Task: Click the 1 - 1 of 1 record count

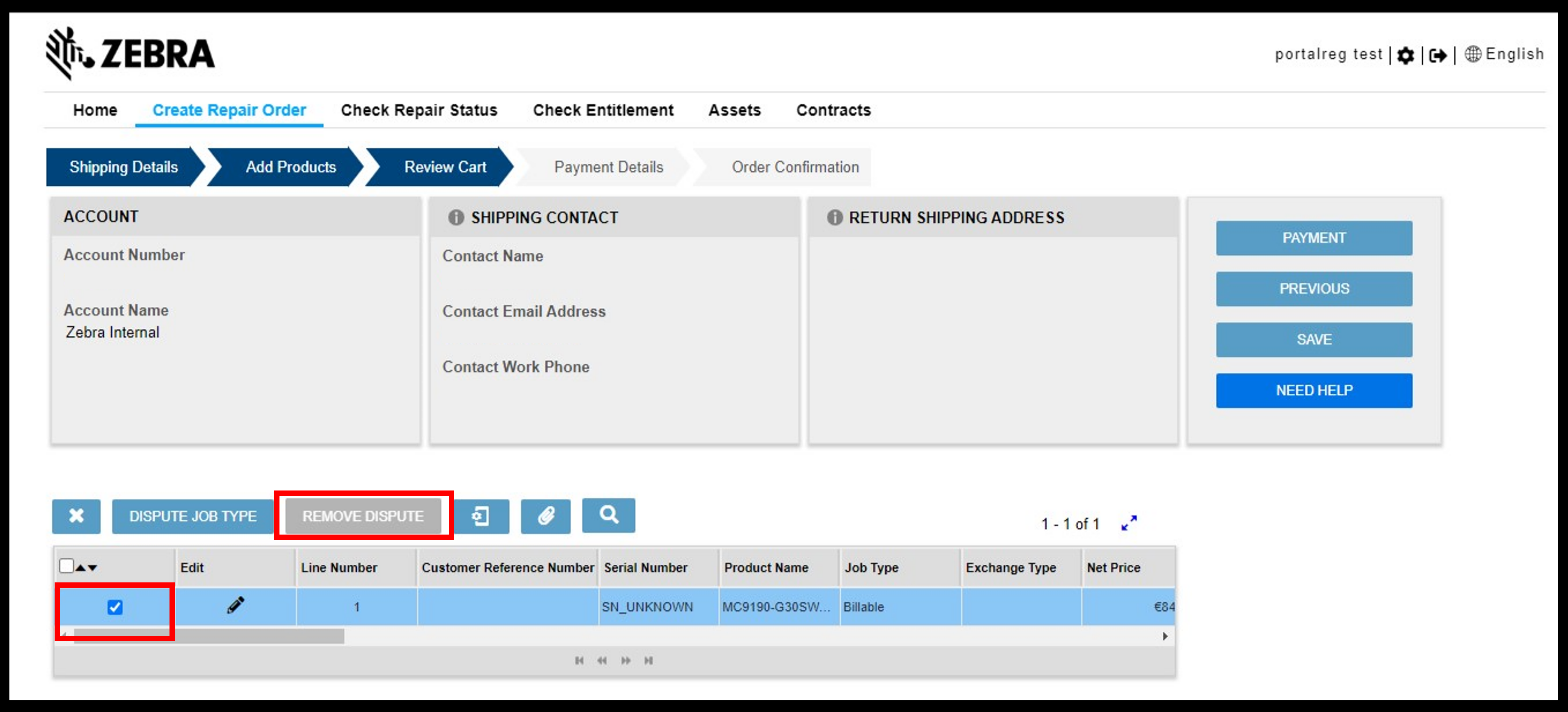Action: 1070,523
